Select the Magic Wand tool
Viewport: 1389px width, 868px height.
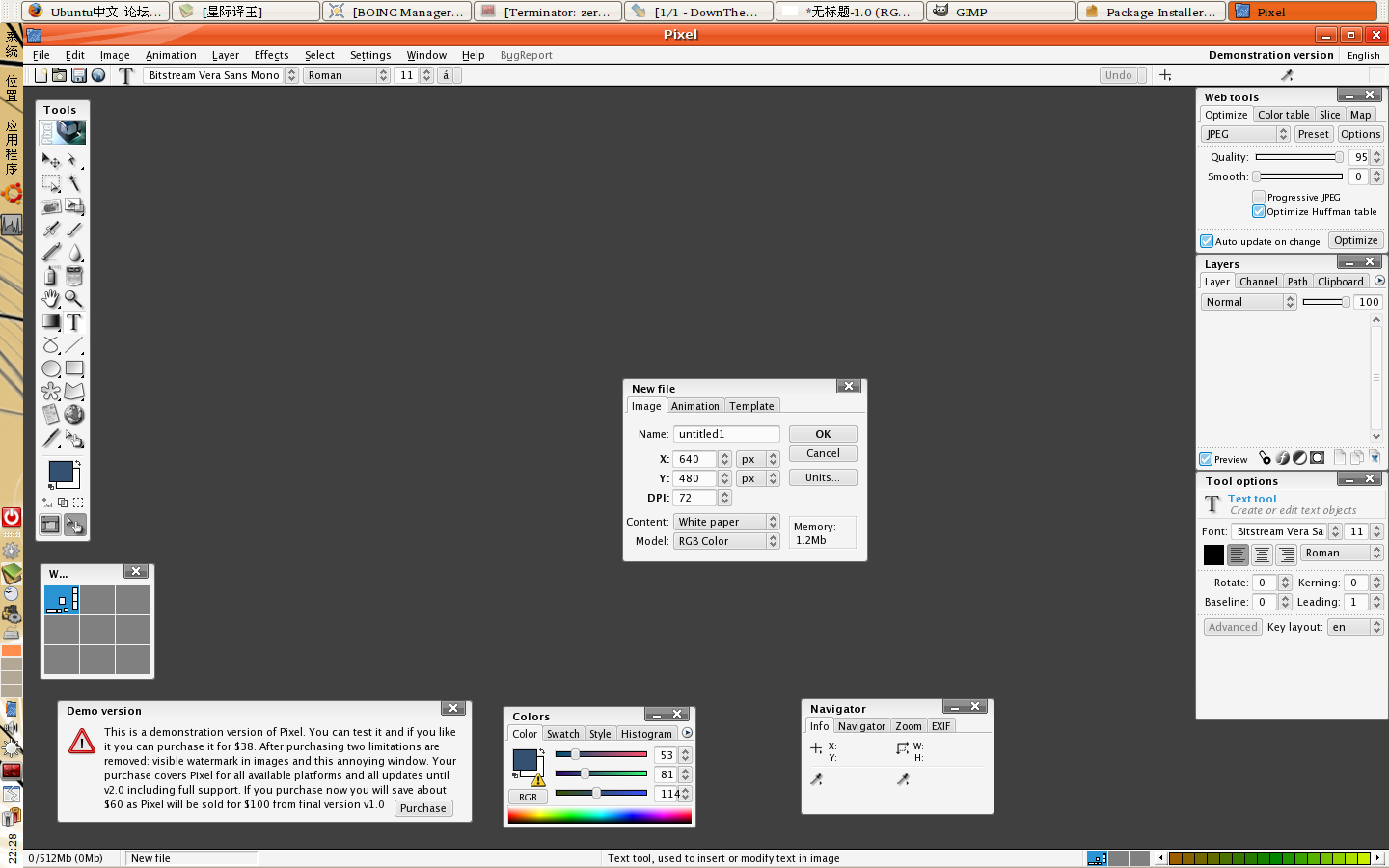pos(74,182)
